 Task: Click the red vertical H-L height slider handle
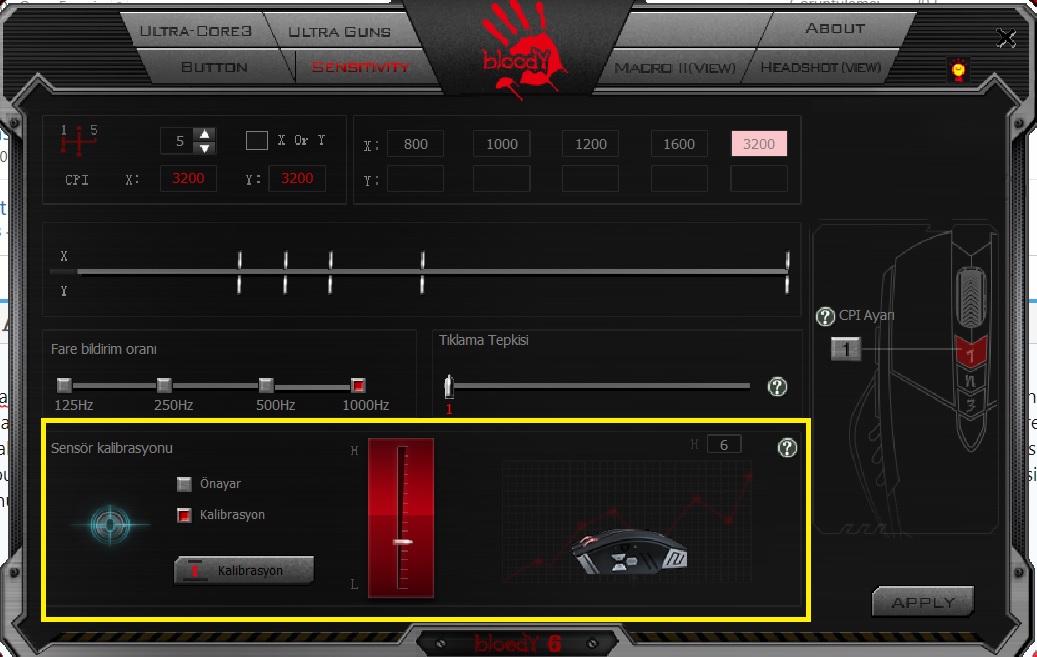coord(402,542)
